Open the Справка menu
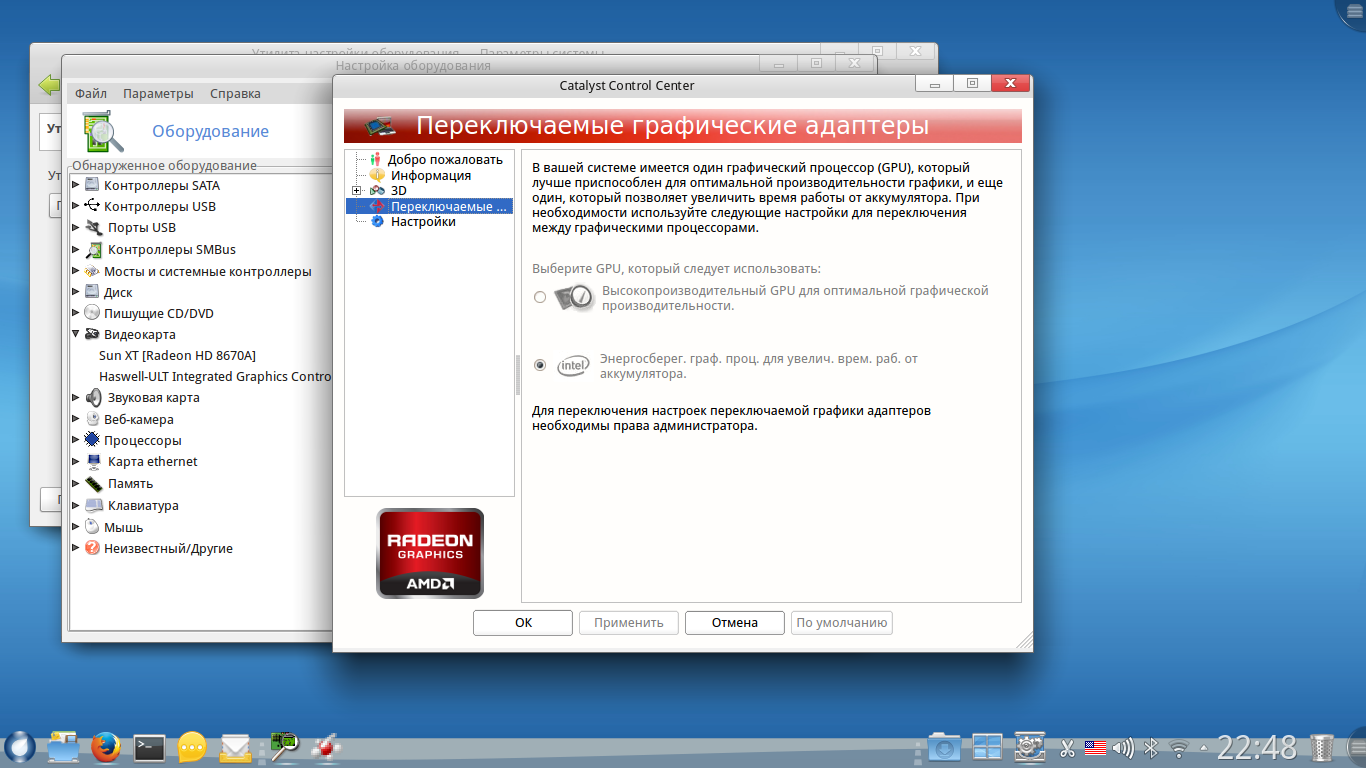This screenshot has height=768, width=1366. 235,93
